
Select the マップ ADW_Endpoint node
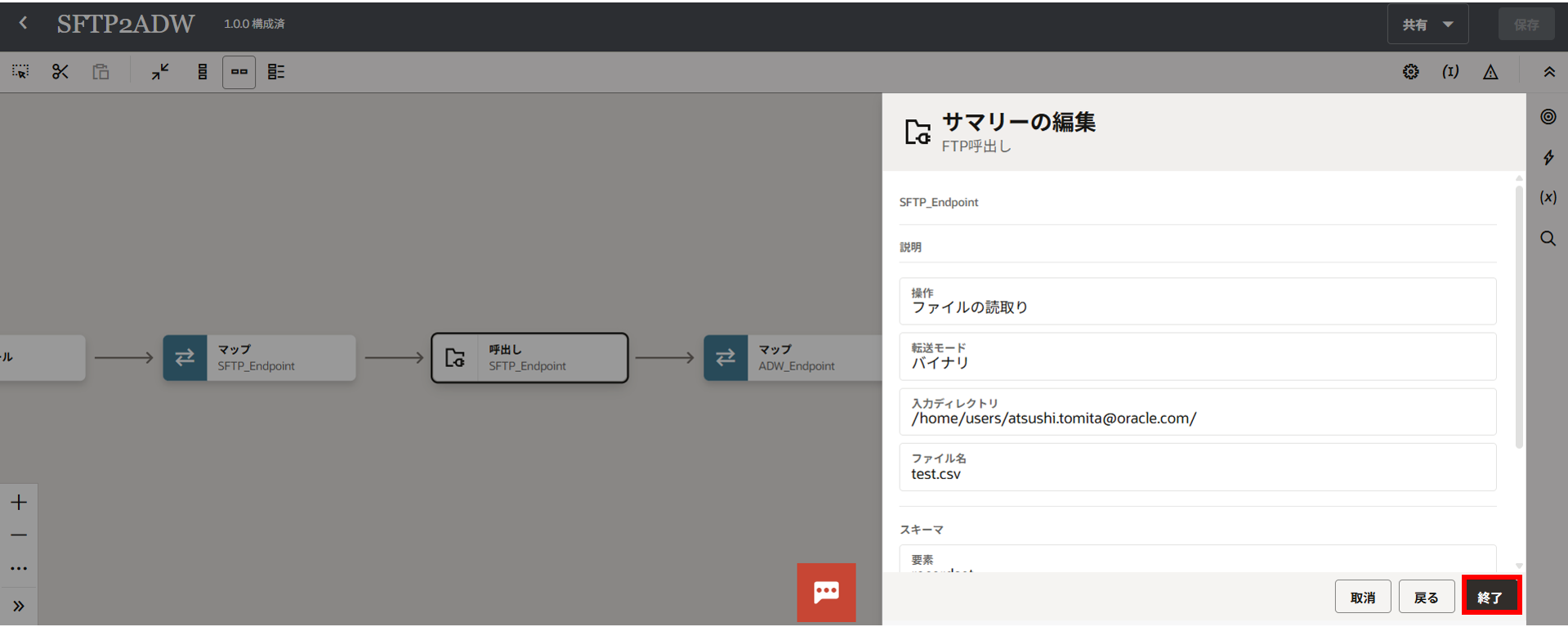[793, 357]
